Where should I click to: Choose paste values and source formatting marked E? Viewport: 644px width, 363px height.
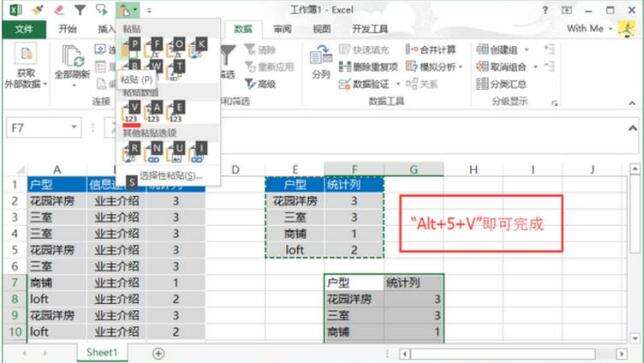[x=175, y=112]
